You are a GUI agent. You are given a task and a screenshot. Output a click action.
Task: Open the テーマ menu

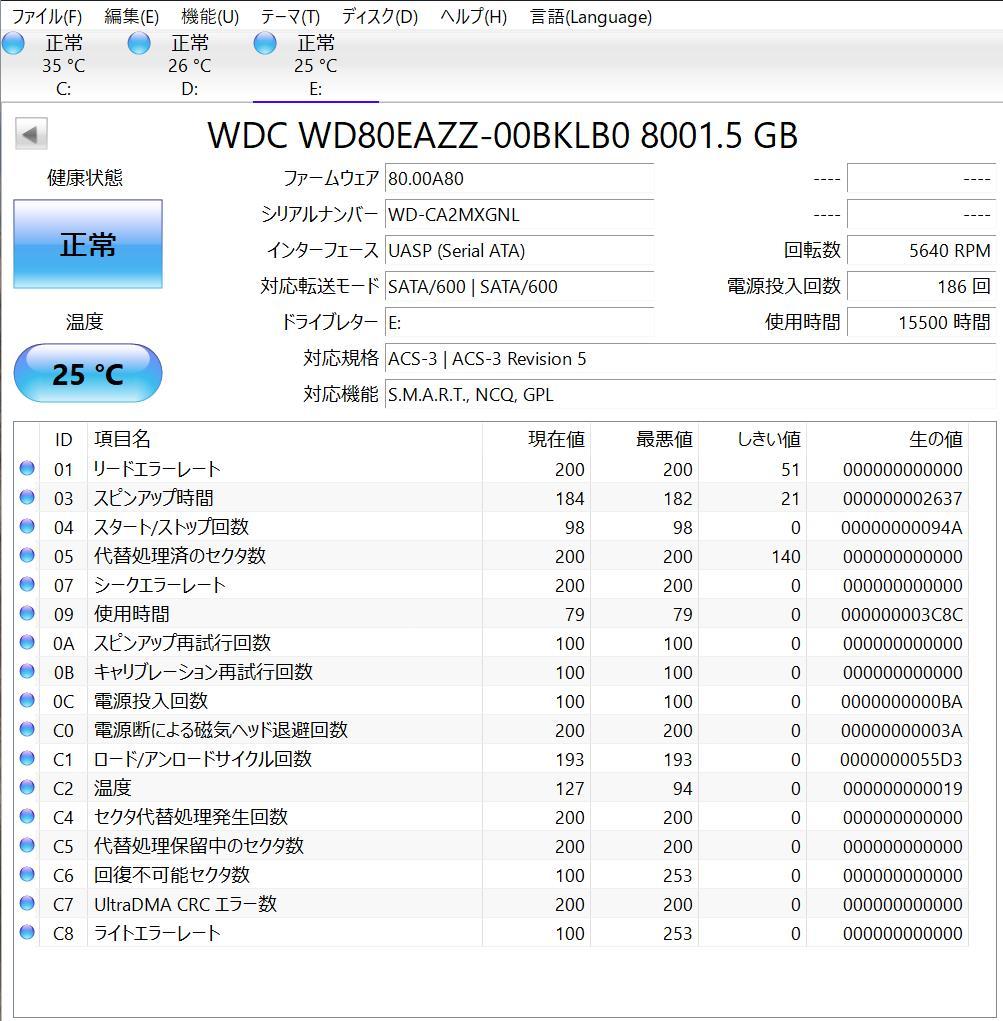[288, 16]
